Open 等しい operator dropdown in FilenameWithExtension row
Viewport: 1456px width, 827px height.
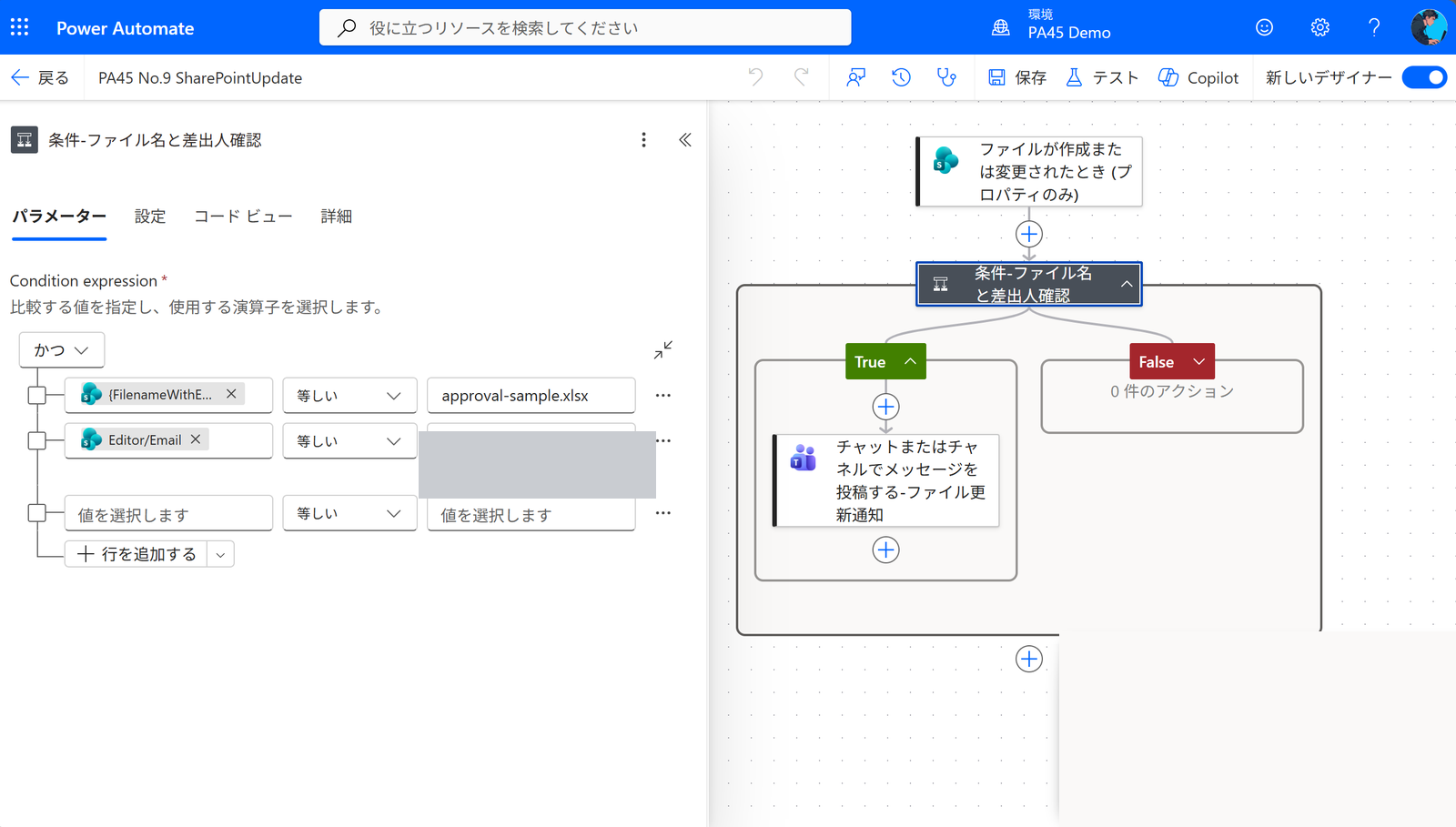point(349,396)
